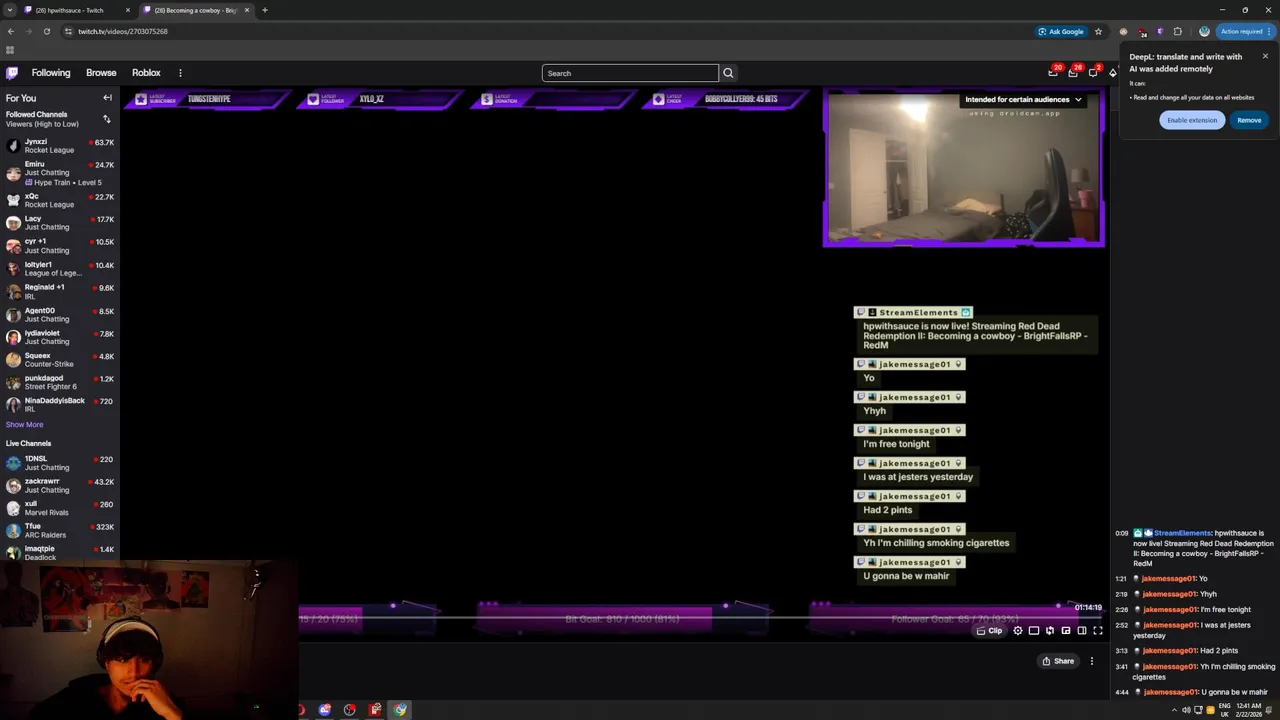Viewport: 1280px width, 720px height.
Task: Open Emiru channel in sidebar
Action: pos(60,173)
